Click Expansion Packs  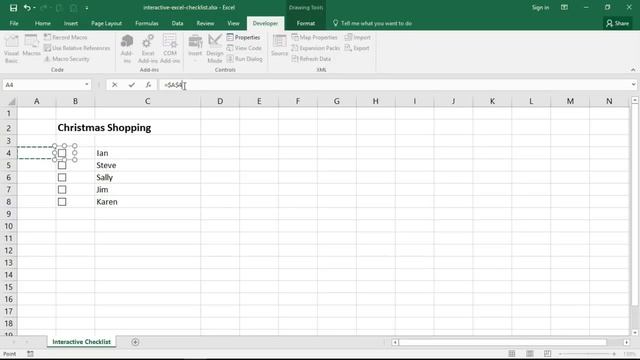click(316, 48)
